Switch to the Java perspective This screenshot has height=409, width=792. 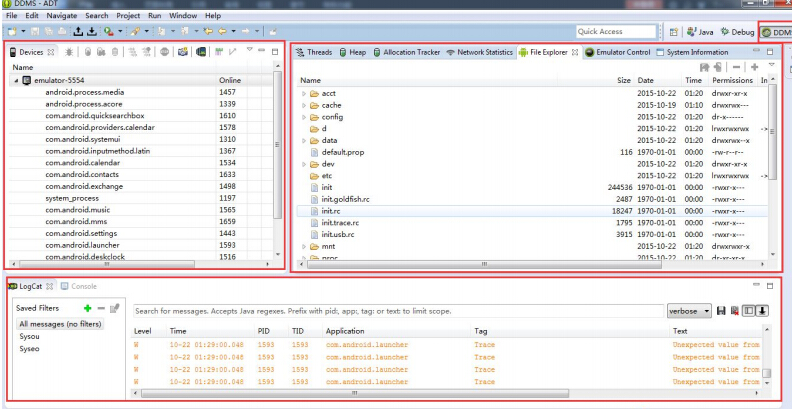pyautogui.click(x=698, y=32)
